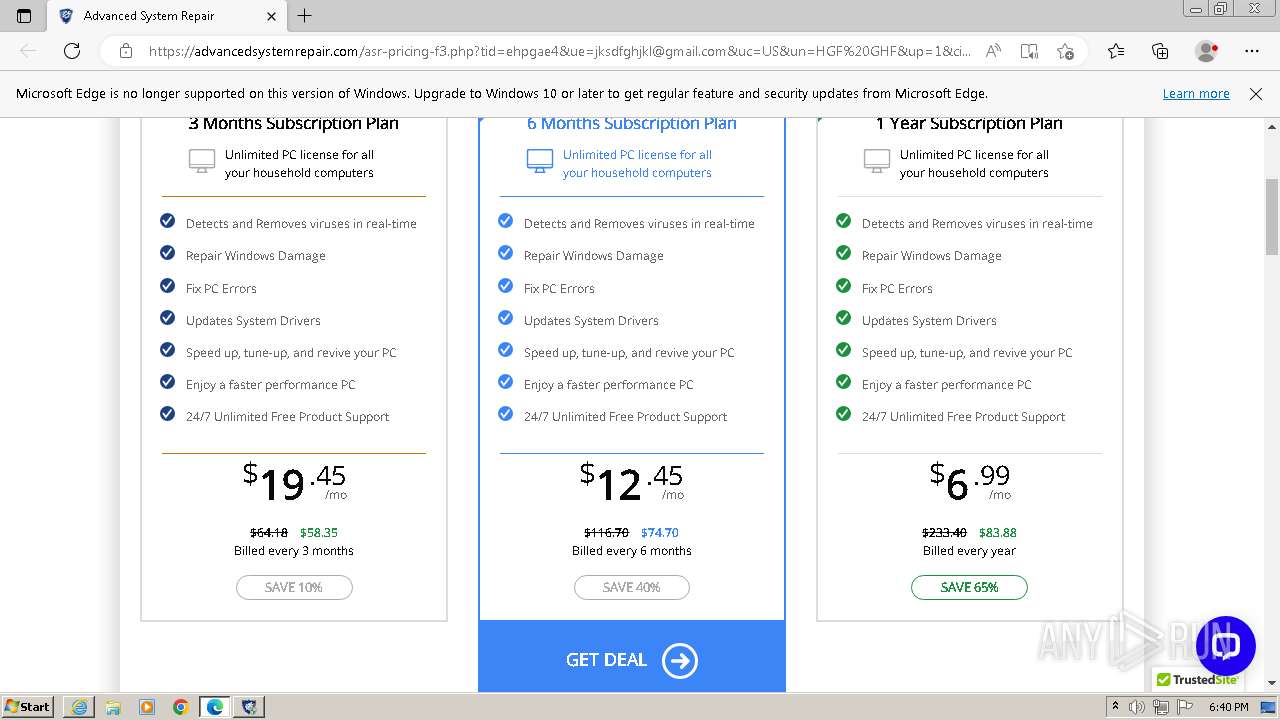Click the GET DEAL button
Image resolution: width=1280 pixels, height=720 pixels.
[632, 659]
